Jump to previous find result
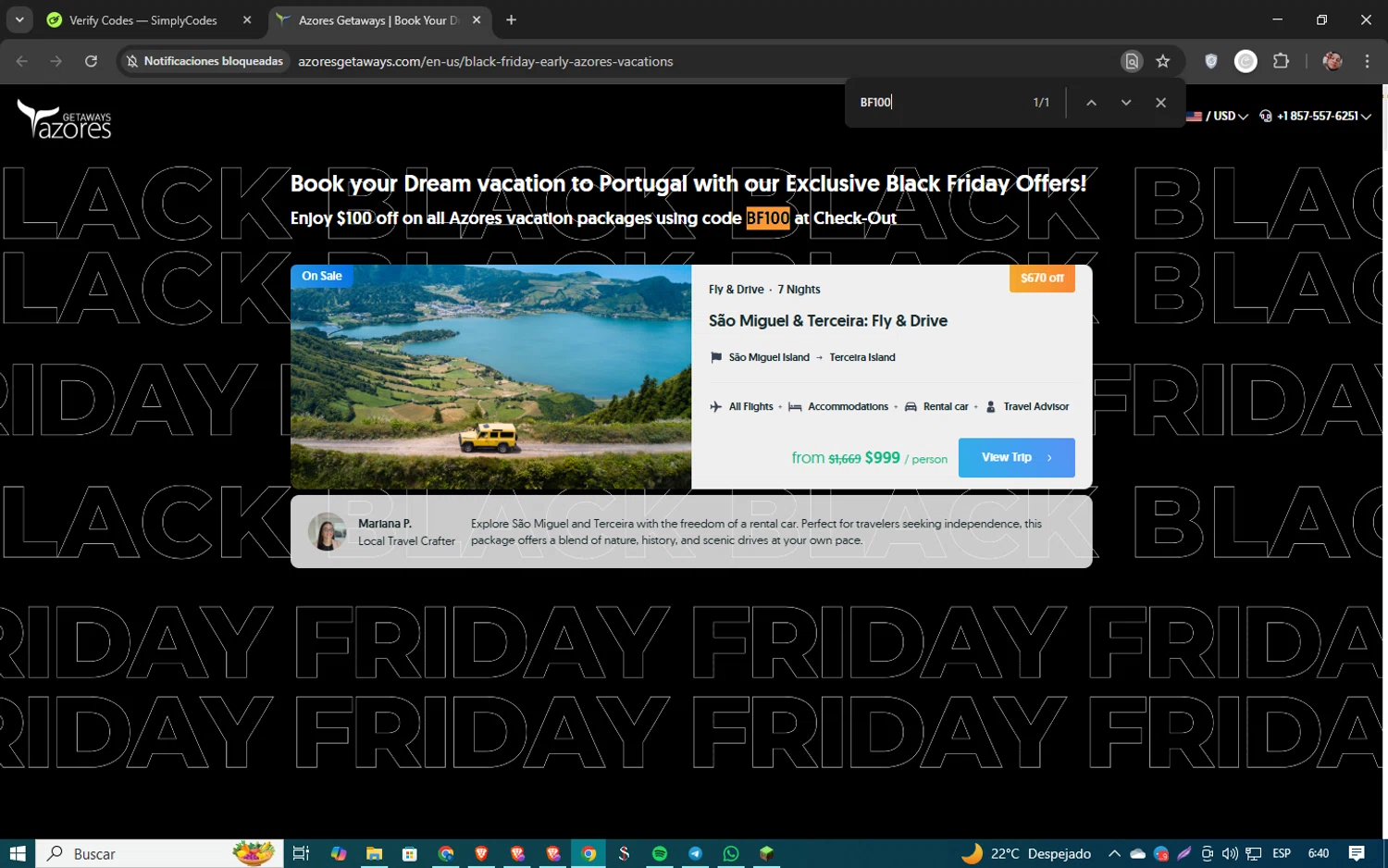 point(1091,103)
